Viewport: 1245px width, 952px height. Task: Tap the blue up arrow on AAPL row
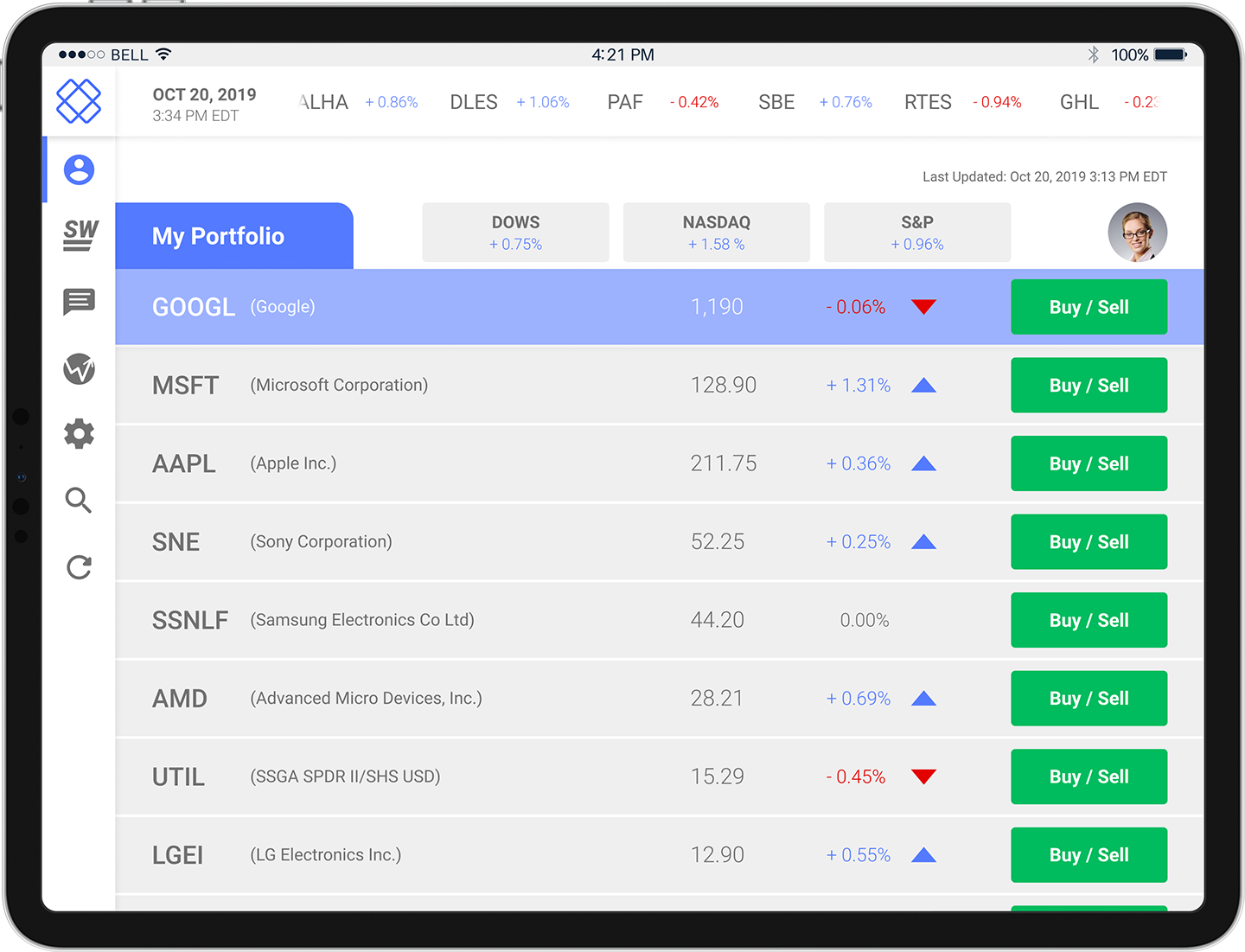point(923,463)
